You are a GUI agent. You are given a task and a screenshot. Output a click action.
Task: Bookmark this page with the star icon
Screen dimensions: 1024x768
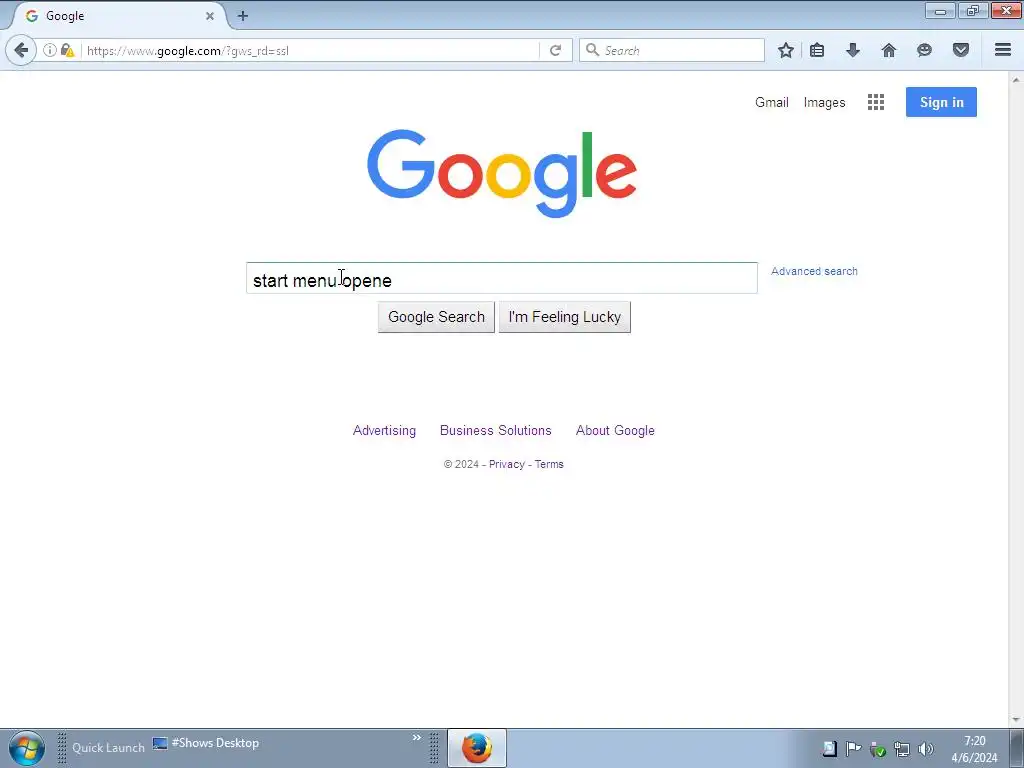pyautogui.click(x=786, y=50)
